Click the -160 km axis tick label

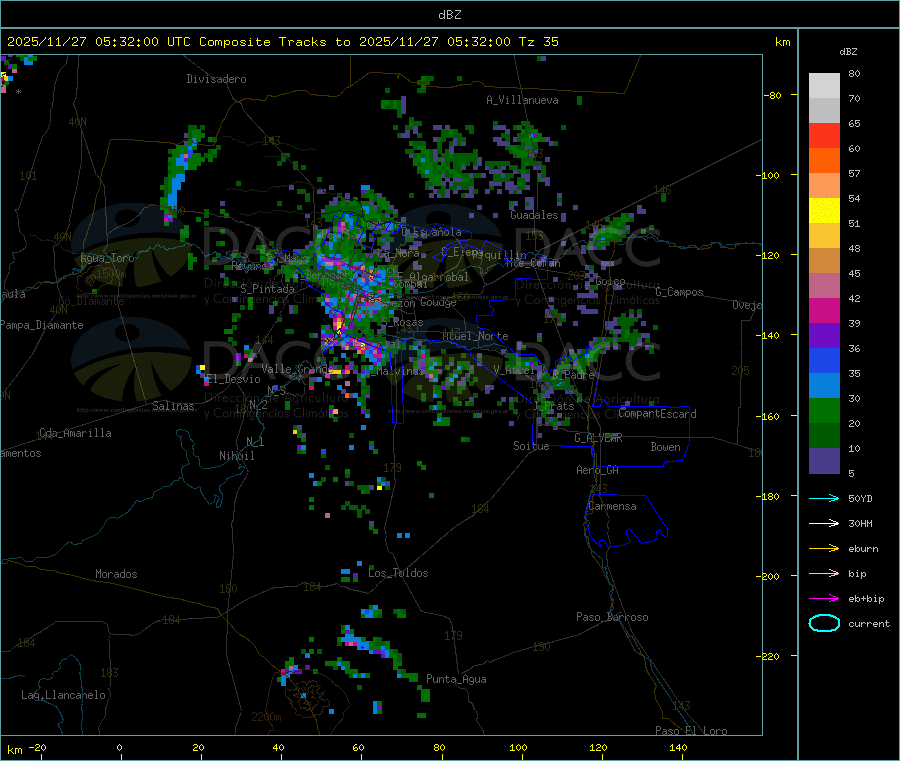pos(769,416)
